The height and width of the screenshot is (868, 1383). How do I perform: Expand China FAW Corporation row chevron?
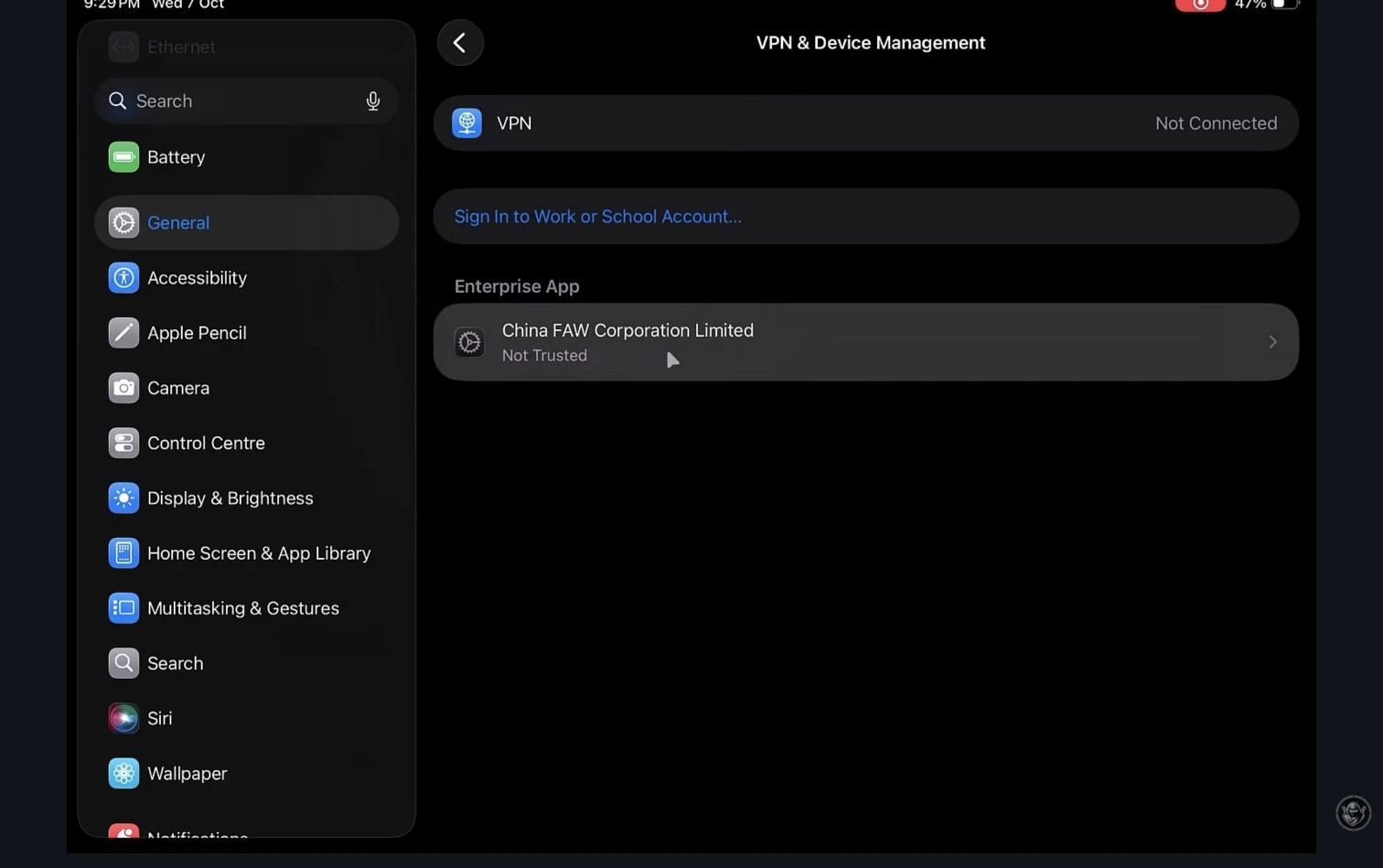pos(1272,342)
